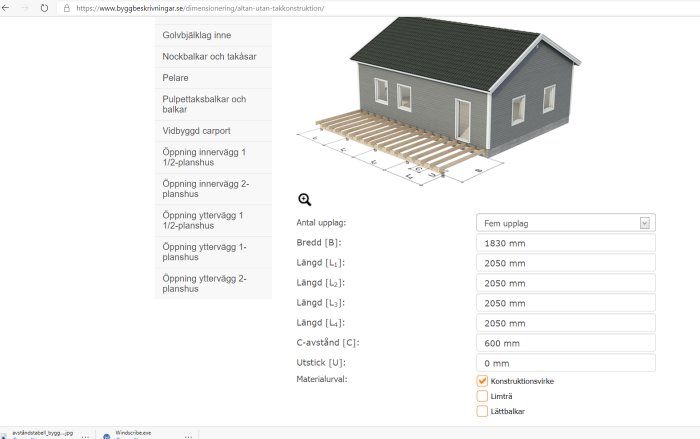Image resolution: width=700 pixels, height=439 pixels.
Task: Click the Längd L4 input field
Action: pos(566,323)
